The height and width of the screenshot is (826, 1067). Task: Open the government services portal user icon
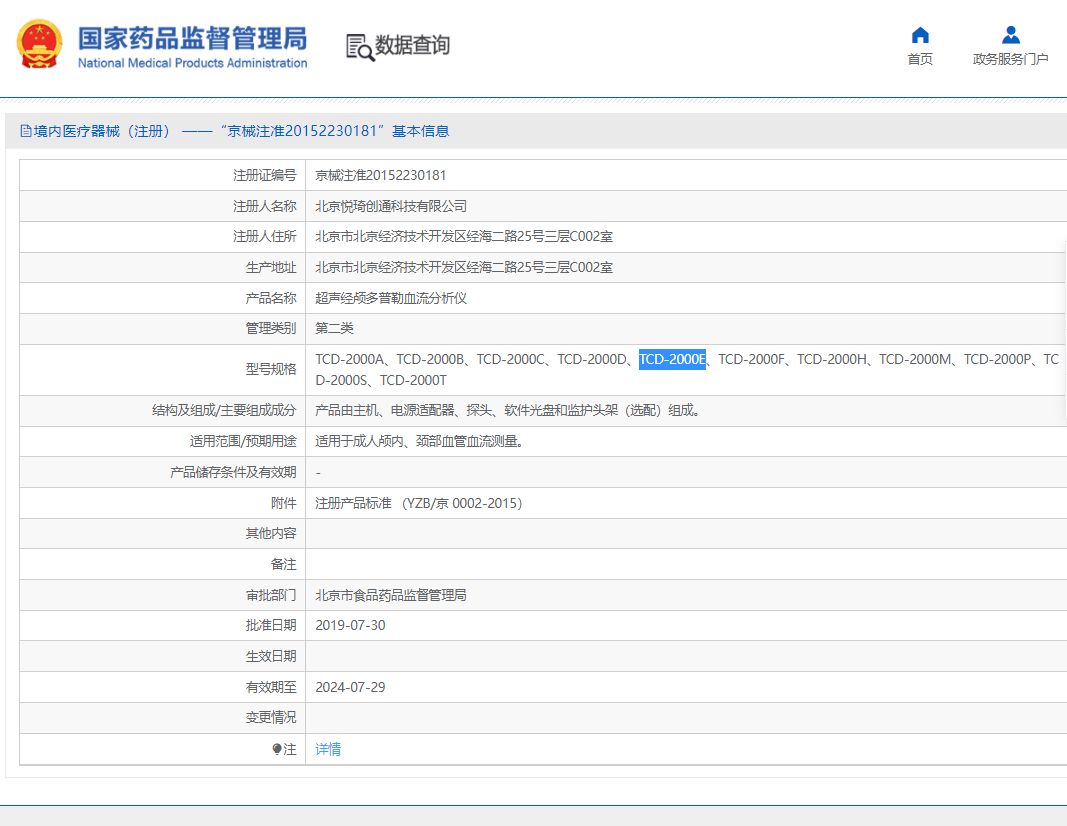1011,35
